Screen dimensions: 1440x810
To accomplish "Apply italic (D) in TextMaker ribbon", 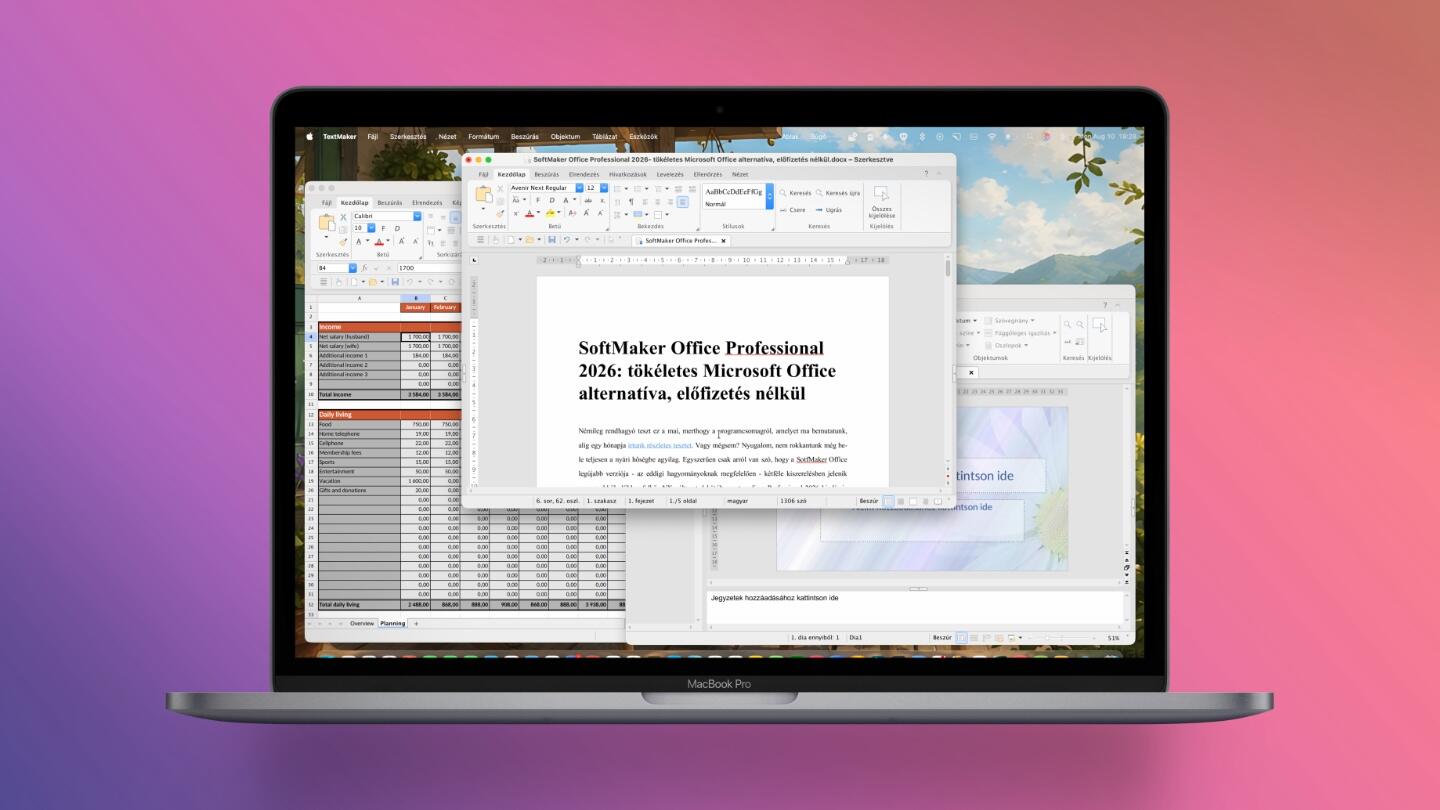I will pyautogui.click(x=551, y=200).
